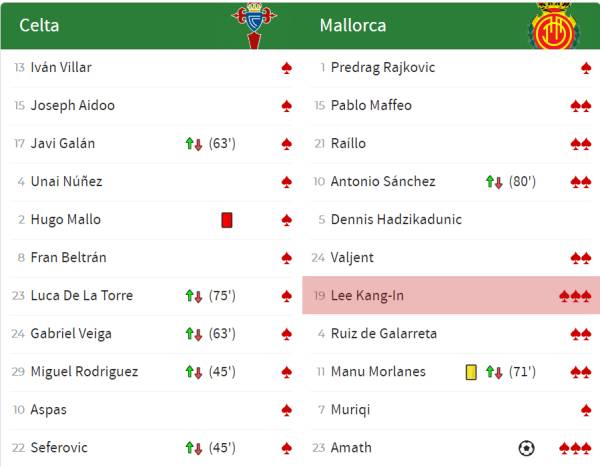Select the Celta team header

point(40,25)
